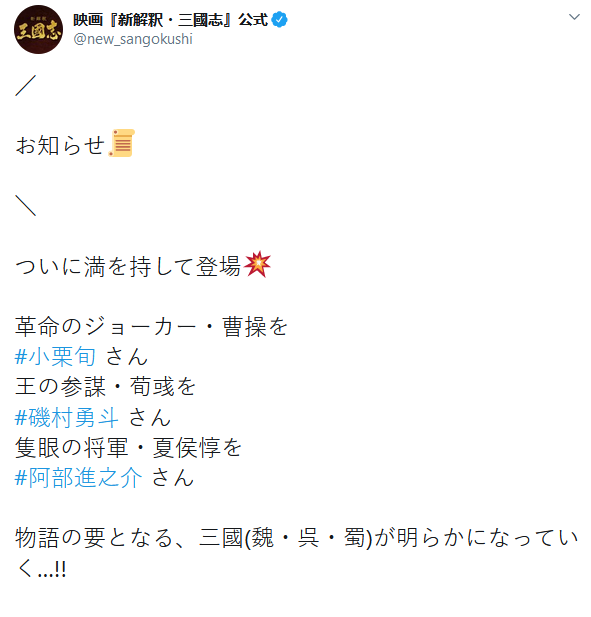This screenshot has height=617, width=591.
Task: Open the @new_sangokushi handle link
Action: [x=133, y=39]
